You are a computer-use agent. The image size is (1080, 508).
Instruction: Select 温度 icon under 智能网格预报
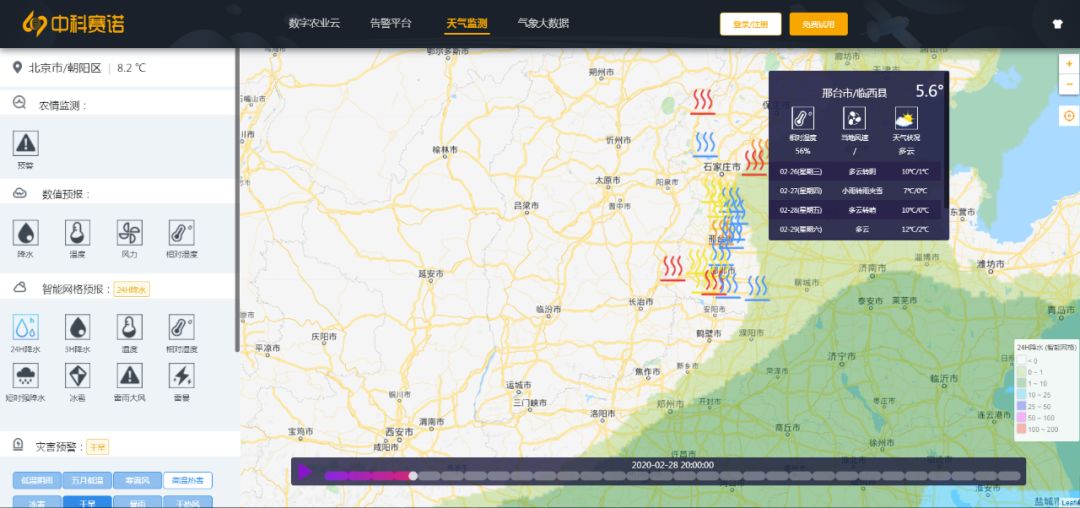[129, 327]
